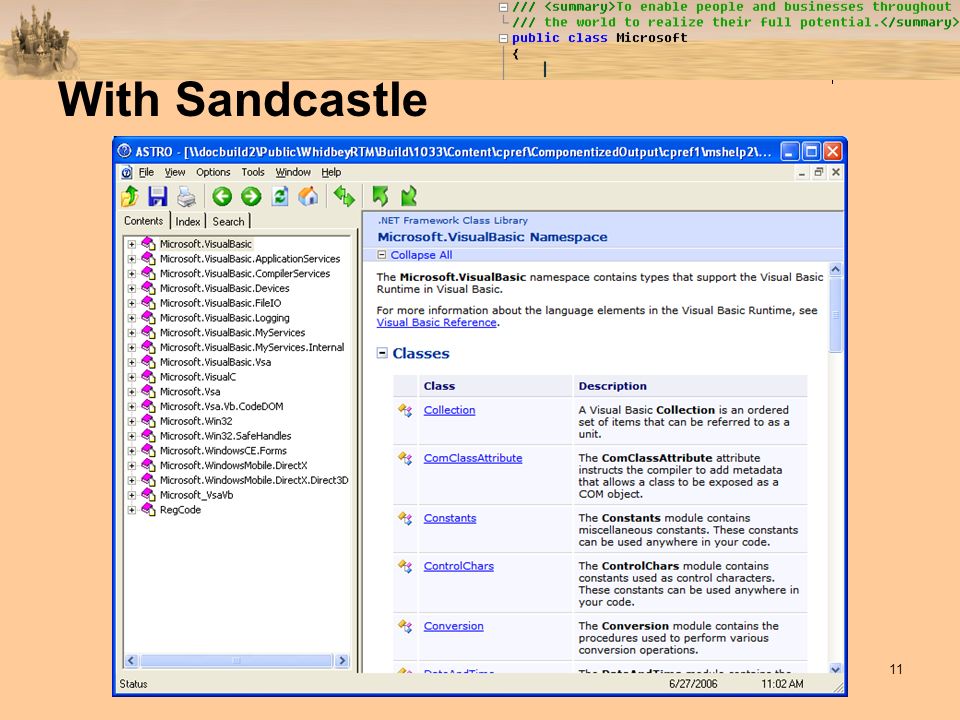The image size is (960, 720).
Task: Click the Collapse All link
Action: click(x=421, y=255)
